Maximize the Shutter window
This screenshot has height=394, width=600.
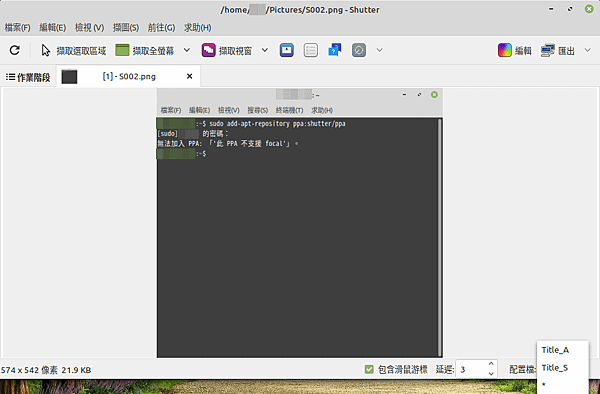tap(570, 9)
